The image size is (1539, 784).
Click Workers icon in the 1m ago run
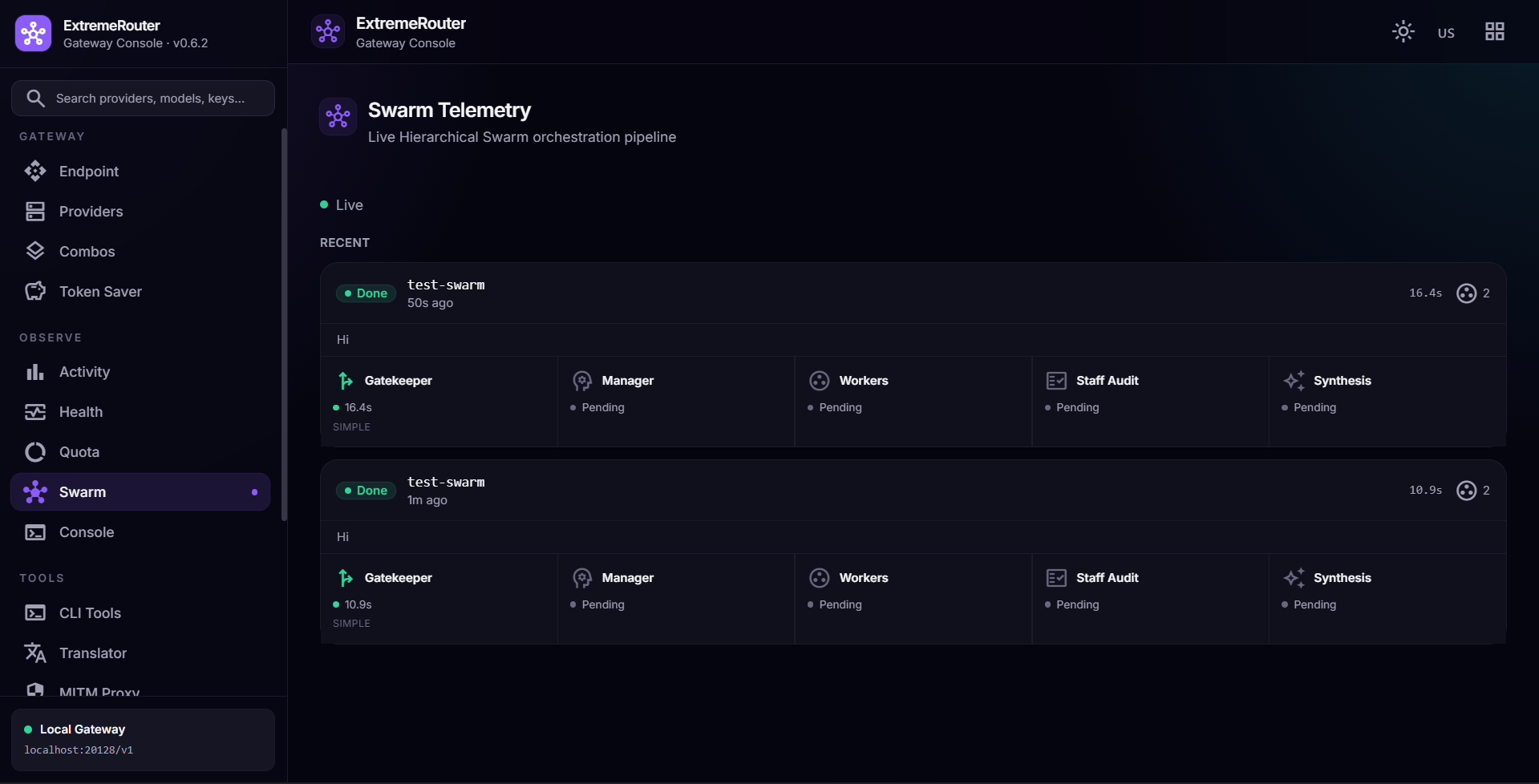point(819,578)
